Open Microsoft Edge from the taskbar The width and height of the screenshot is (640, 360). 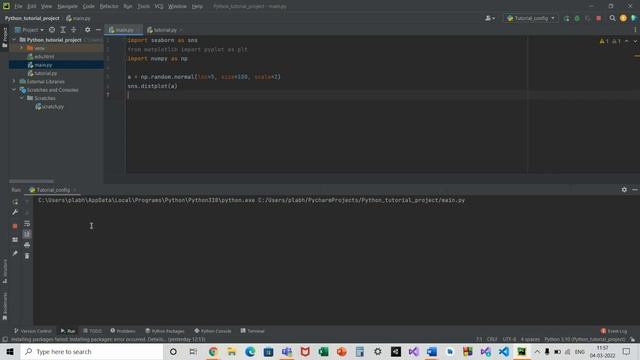(250, 351)
